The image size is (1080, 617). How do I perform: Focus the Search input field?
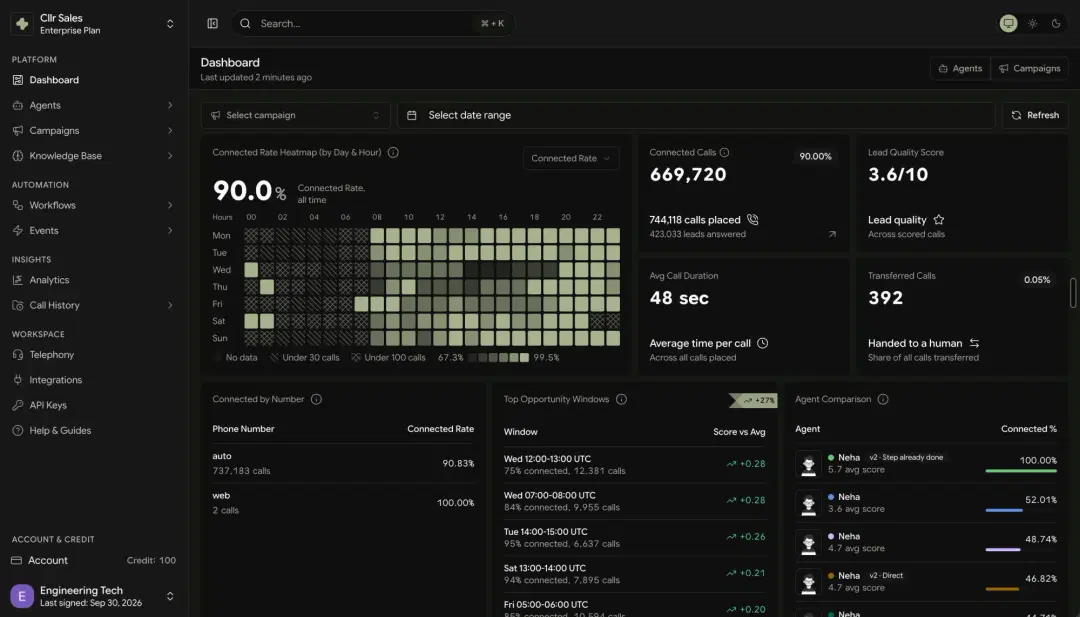373,23
